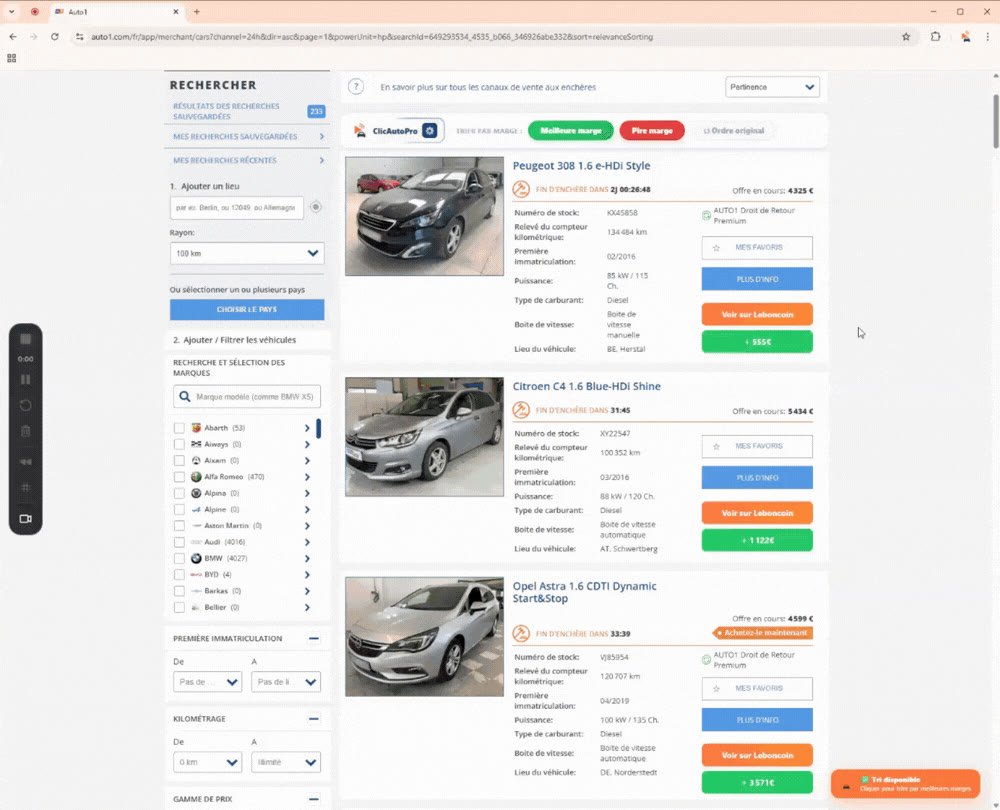Image resolution: width=1000 pixels, height=810 pixels.
Task: View site information icon in address bar
Action: (x=80, y=37)
